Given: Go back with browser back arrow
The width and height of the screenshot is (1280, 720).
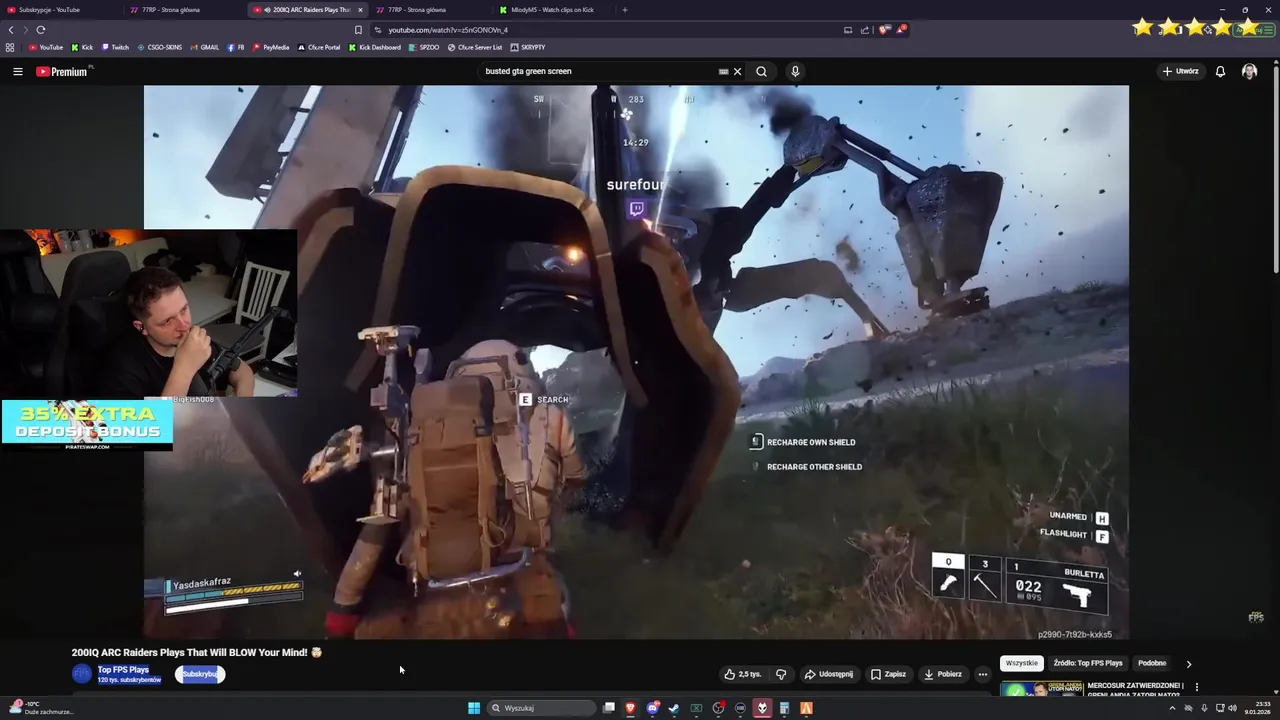Looking at the screenshot, I should coord(11,30).
